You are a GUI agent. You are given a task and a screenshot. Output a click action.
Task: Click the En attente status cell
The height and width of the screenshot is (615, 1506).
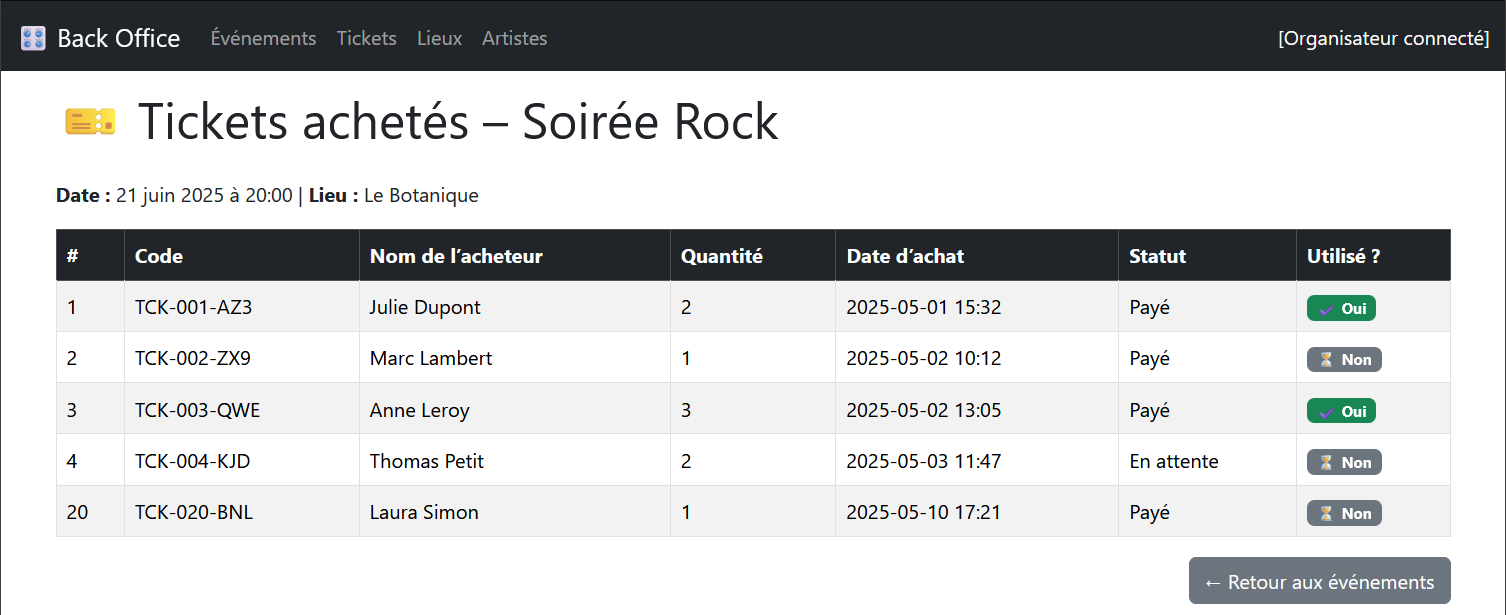point(1173,461)
